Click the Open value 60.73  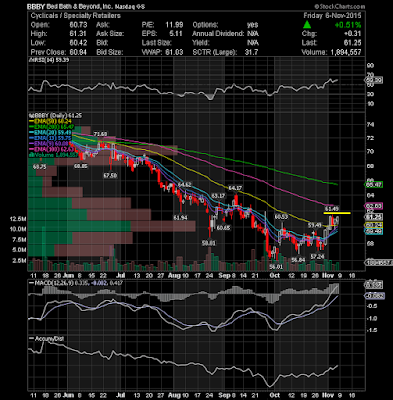click(78, 25)
